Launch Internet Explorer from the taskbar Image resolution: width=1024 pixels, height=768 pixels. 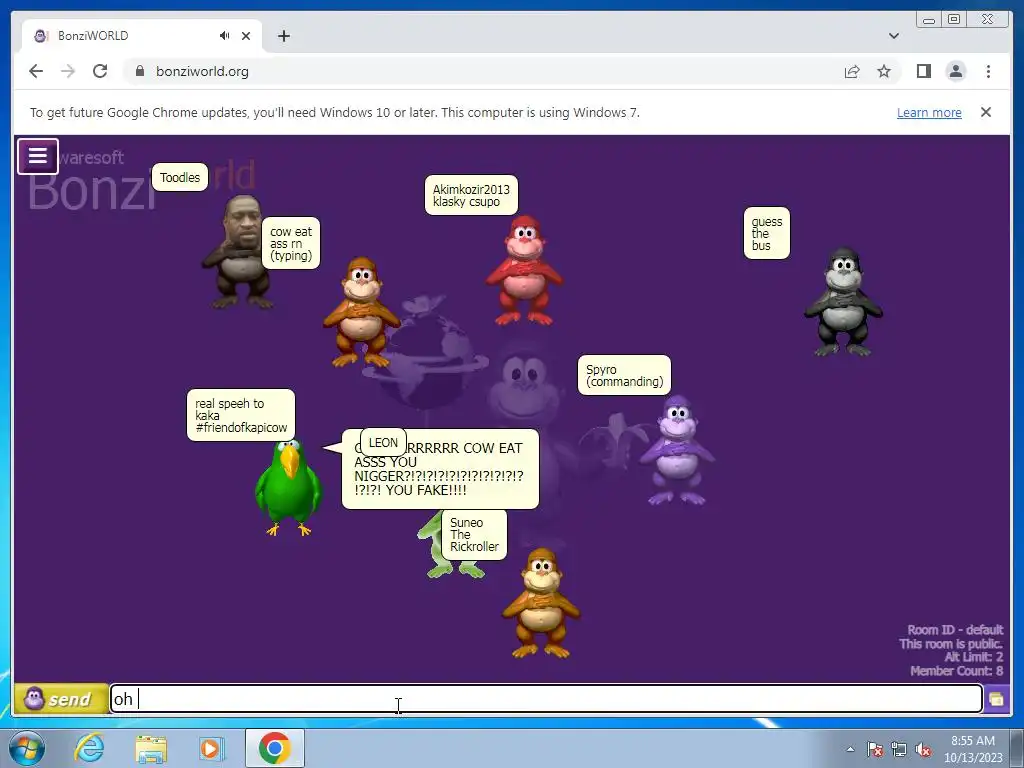pos(89,748)
